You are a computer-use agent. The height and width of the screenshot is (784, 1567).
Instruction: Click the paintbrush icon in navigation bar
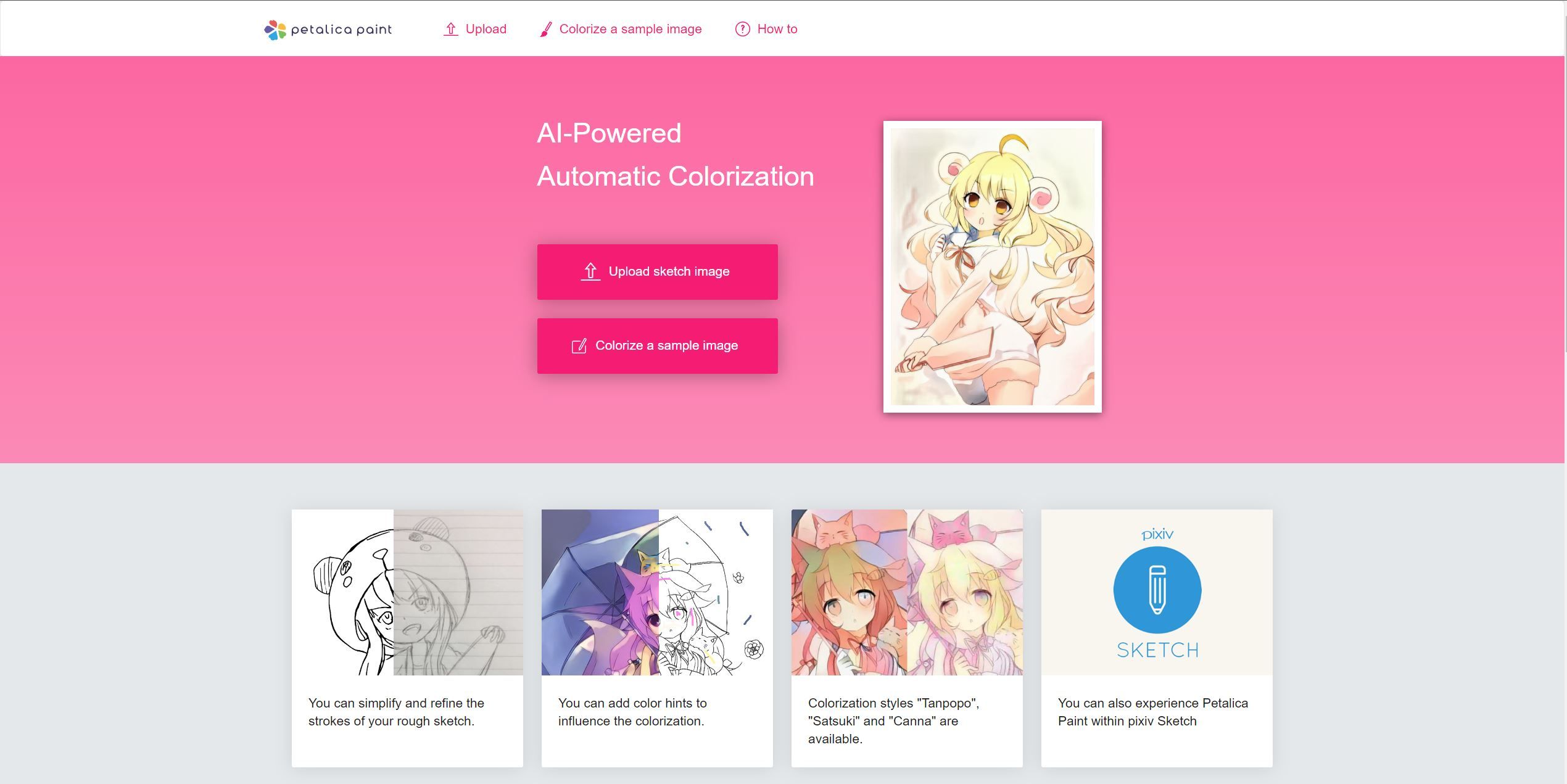point(545,29)
